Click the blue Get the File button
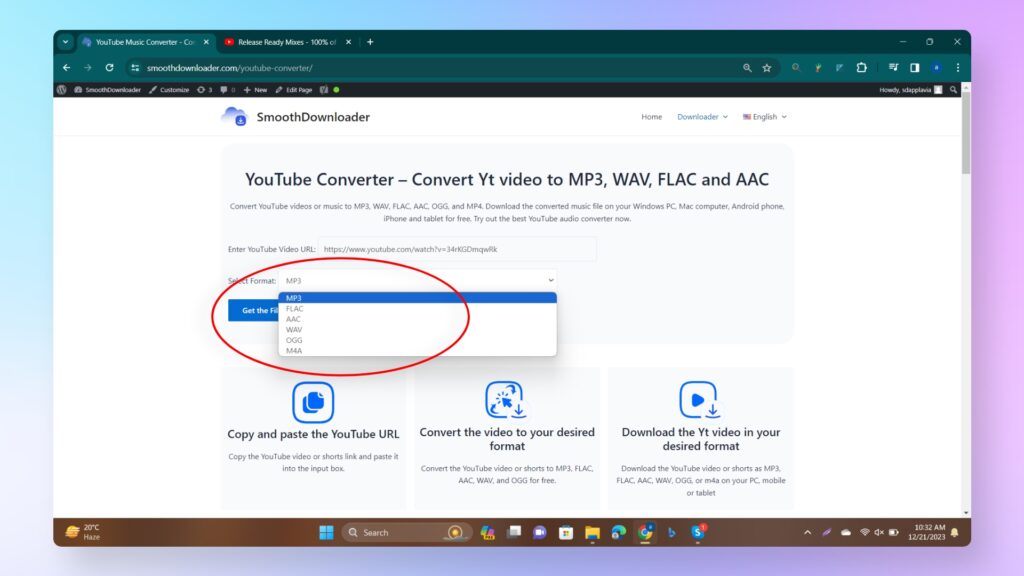 pyautogui.click(x=254, y=310)
